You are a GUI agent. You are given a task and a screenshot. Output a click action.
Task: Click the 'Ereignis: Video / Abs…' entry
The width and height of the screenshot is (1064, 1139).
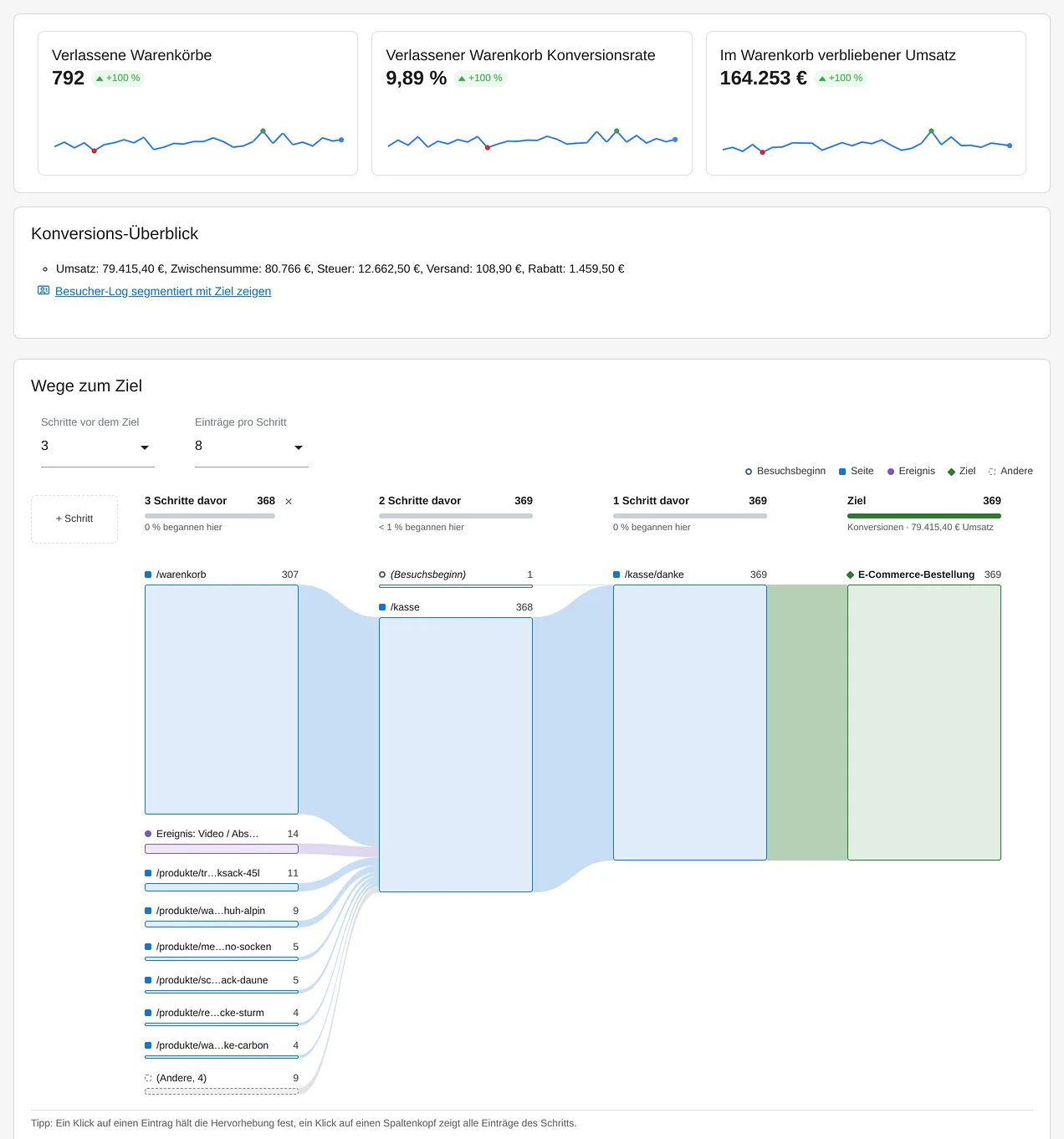point(222,840)
